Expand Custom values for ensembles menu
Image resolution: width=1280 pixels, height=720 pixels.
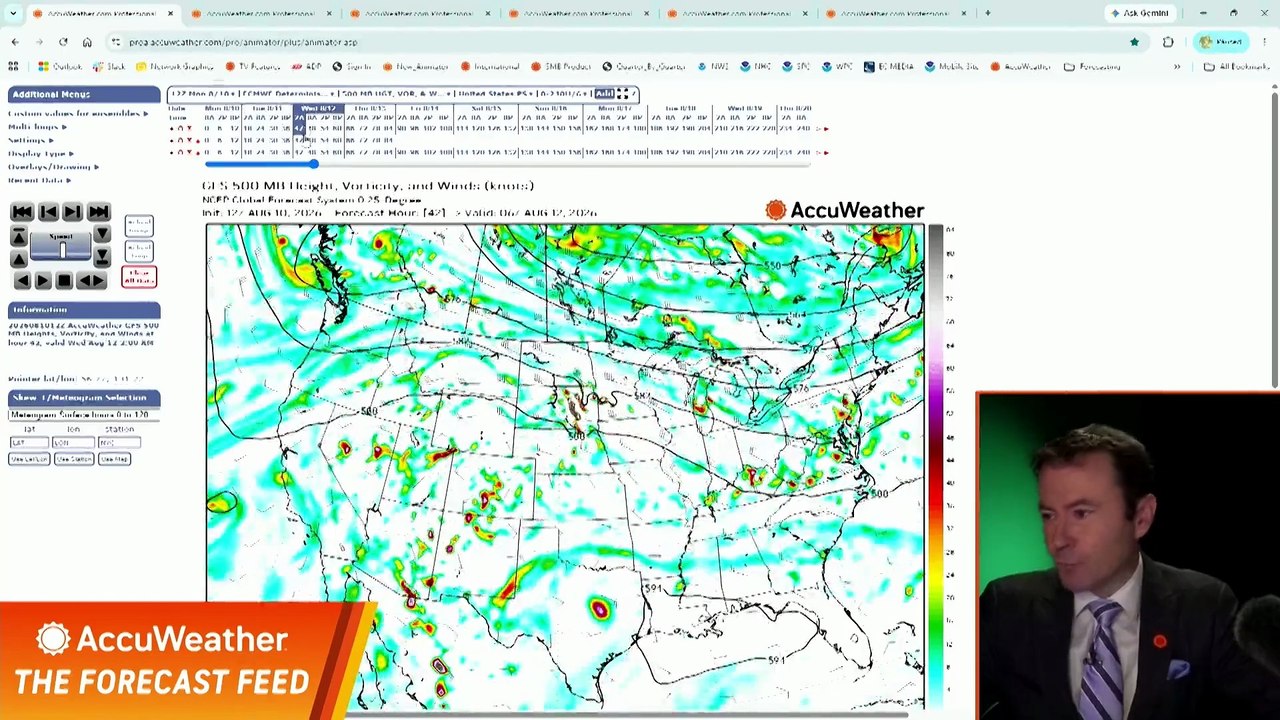[78, 113]
